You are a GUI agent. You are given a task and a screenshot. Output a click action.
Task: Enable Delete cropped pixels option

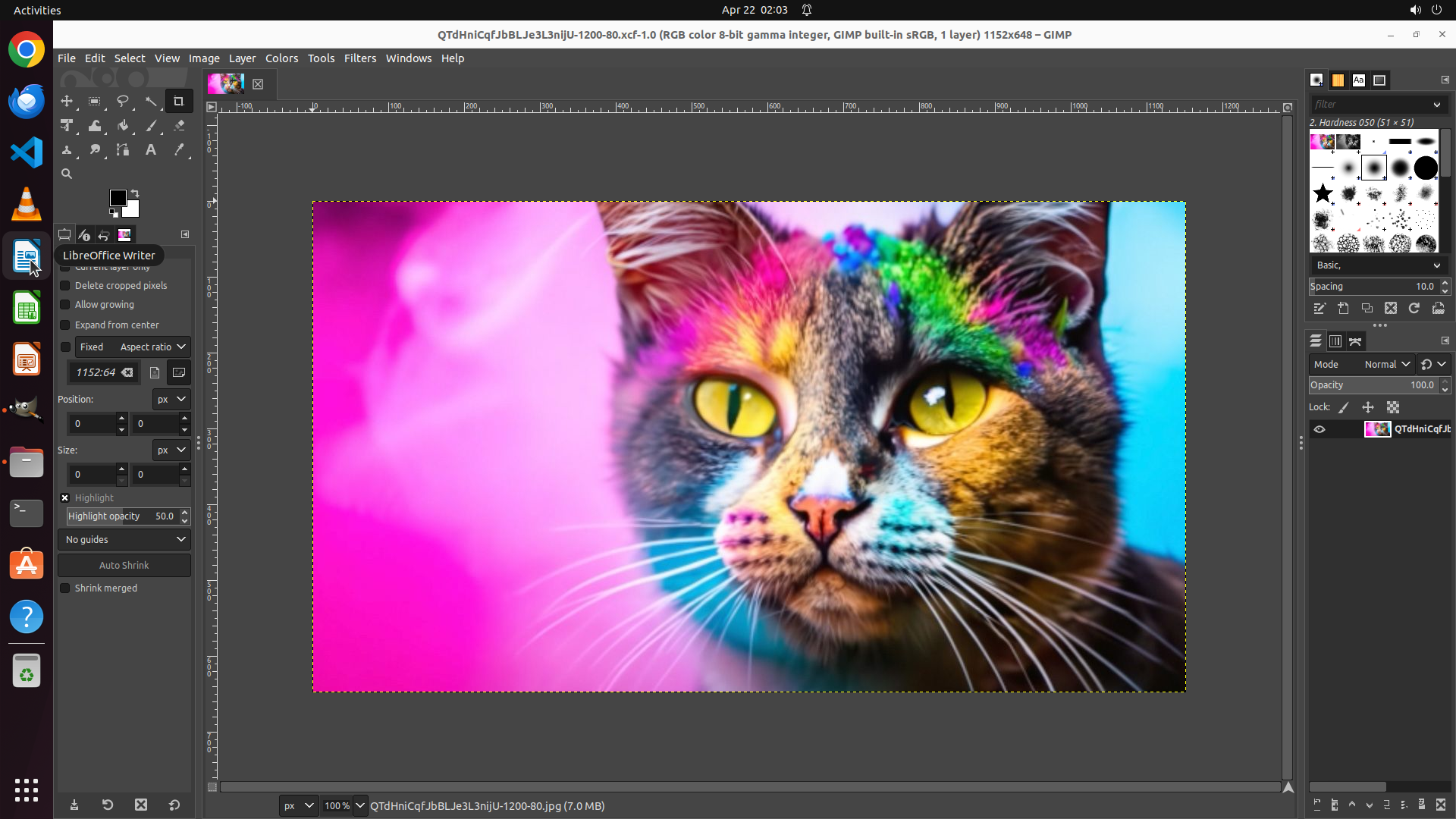point(65,286)
